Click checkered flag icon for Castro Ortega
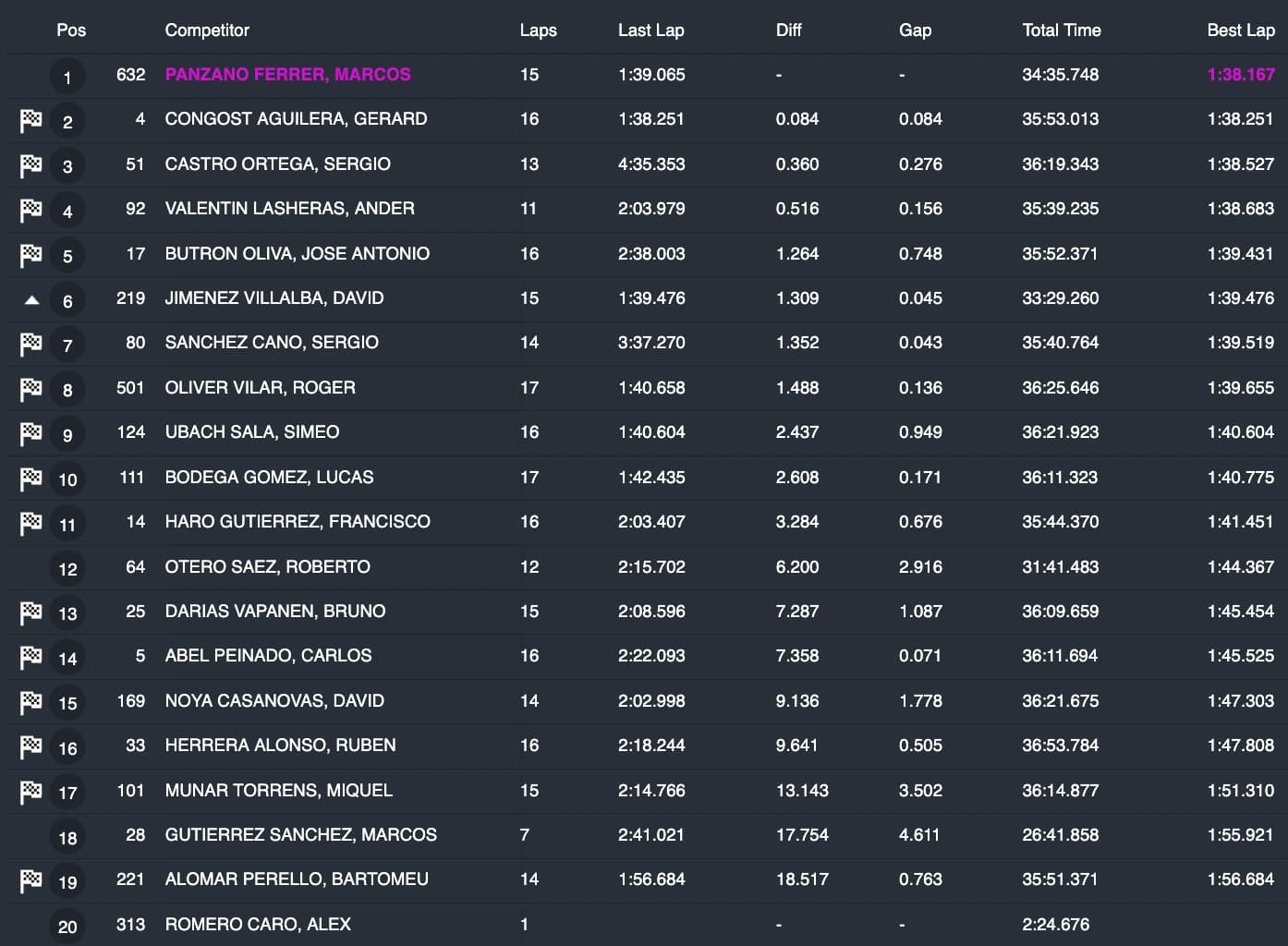1288x946 pixels. click(x=30, y=165)
